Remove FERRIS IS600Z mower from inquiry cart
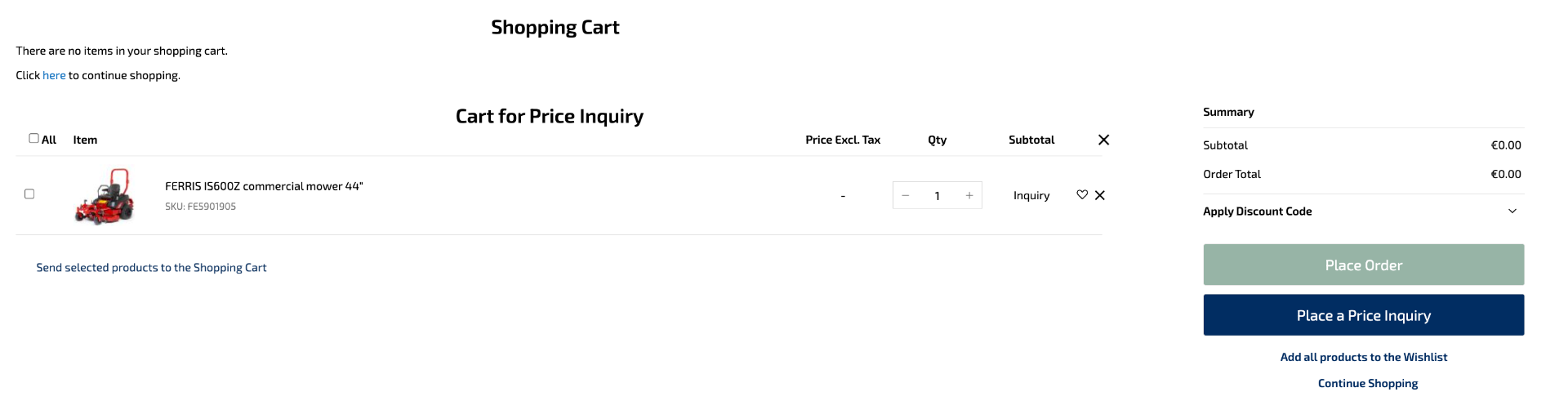This screenshot has height=414, width=1568. click(1100, 195)
